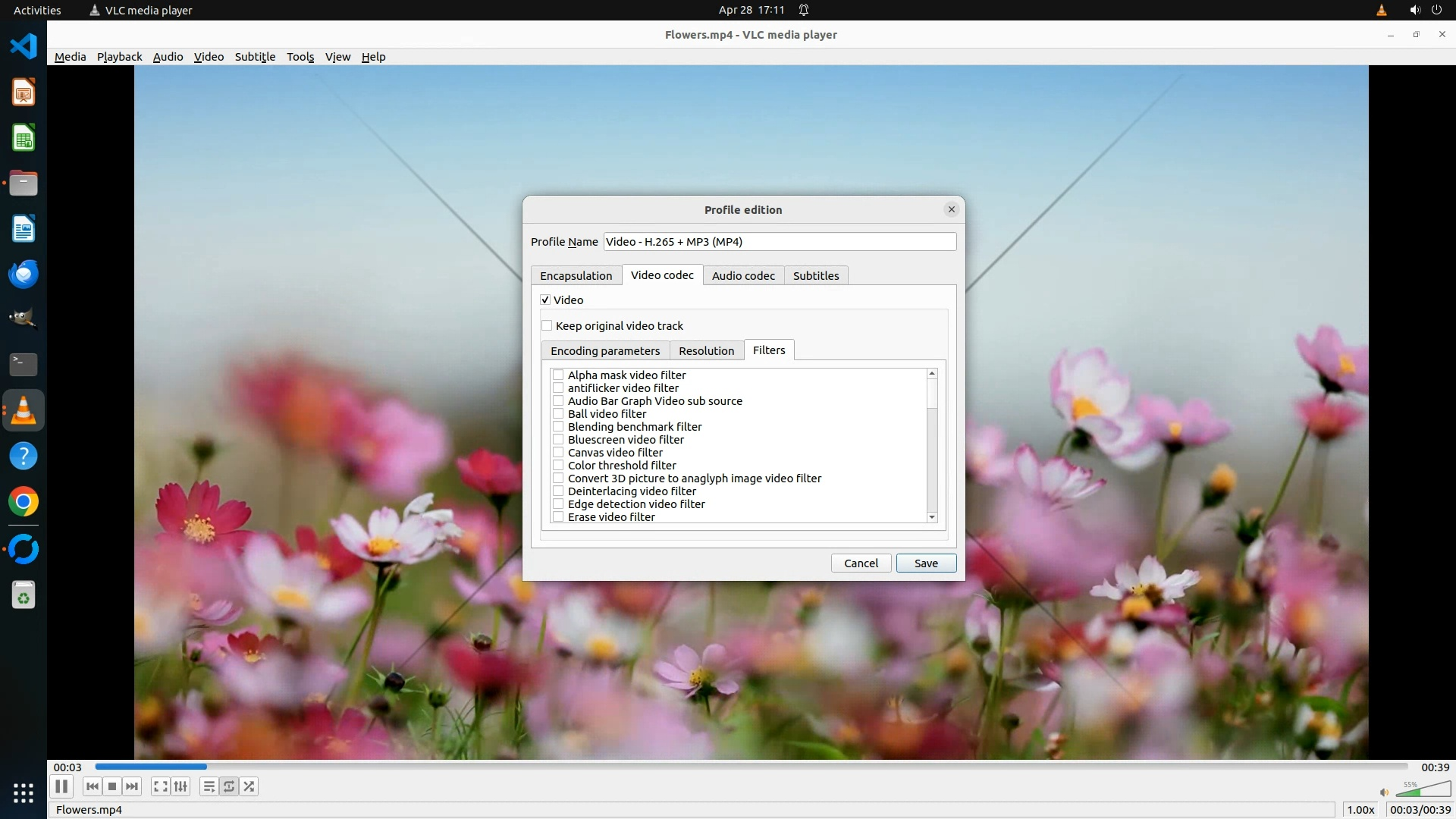Check the Deinterlacing video filter

point(558,491)
